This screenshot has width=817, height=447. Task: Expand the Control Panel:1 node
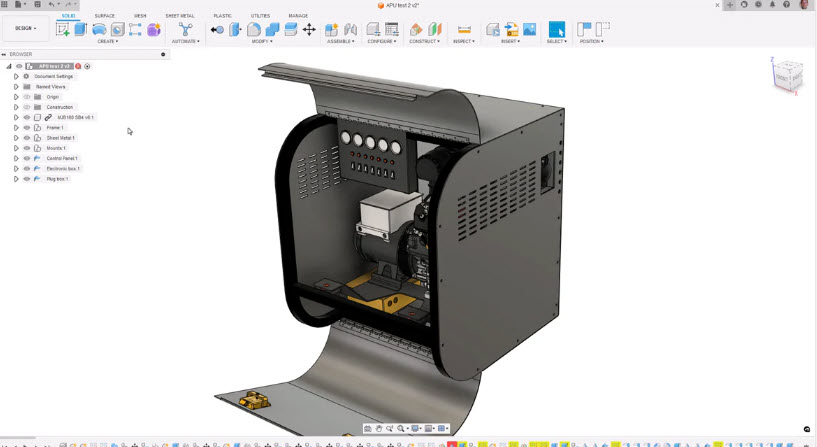click(16, 158)
